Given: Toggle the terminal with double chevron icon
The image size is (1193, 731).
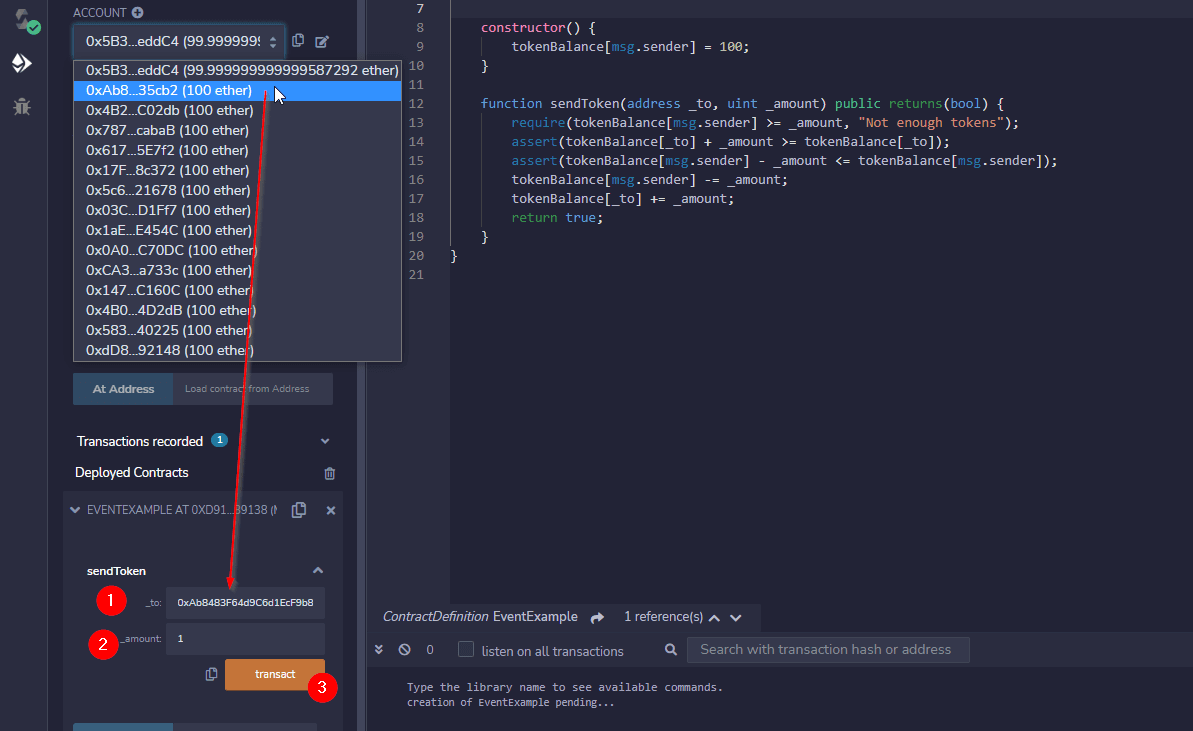Looking at the screenshot, I should point(379,650).
